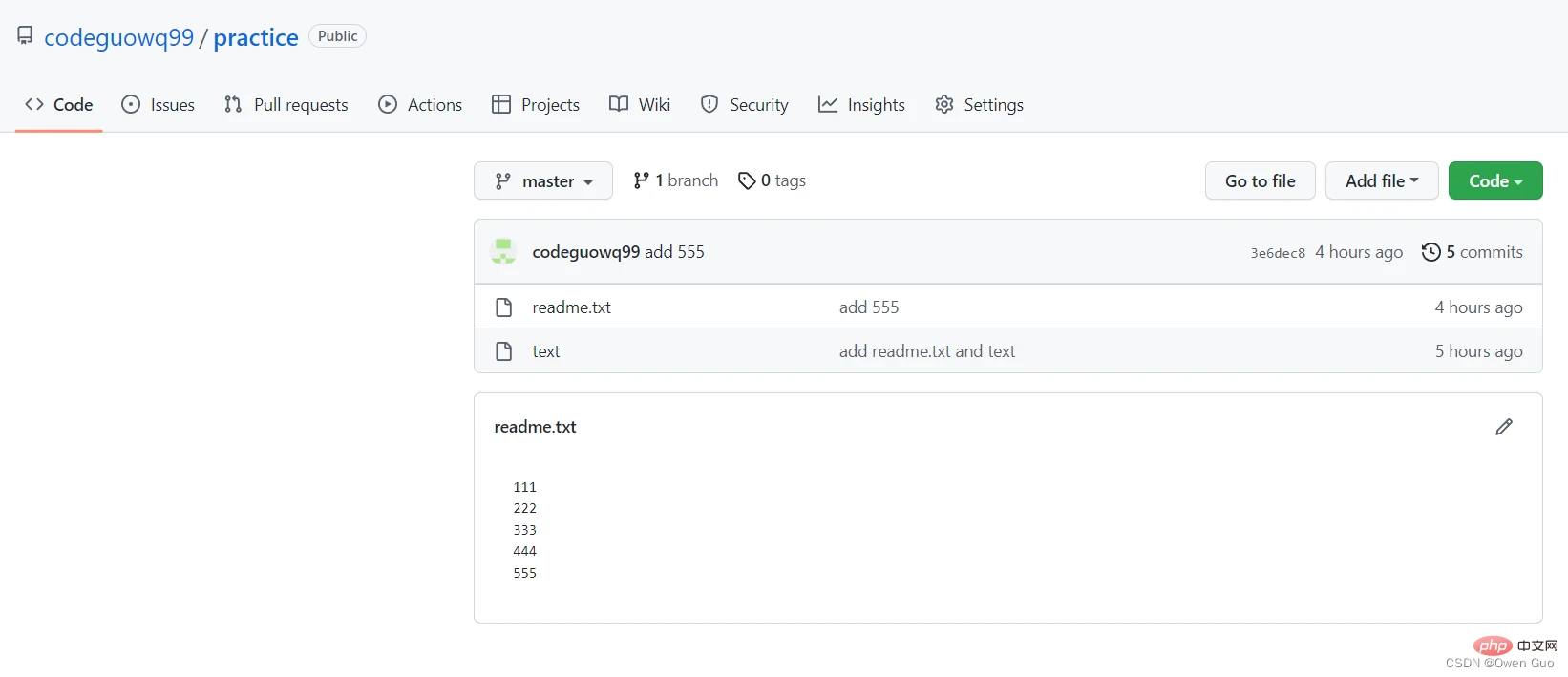Click the file icon next to readme.txt
1568x677 pixels.
(x=504, y=307)
